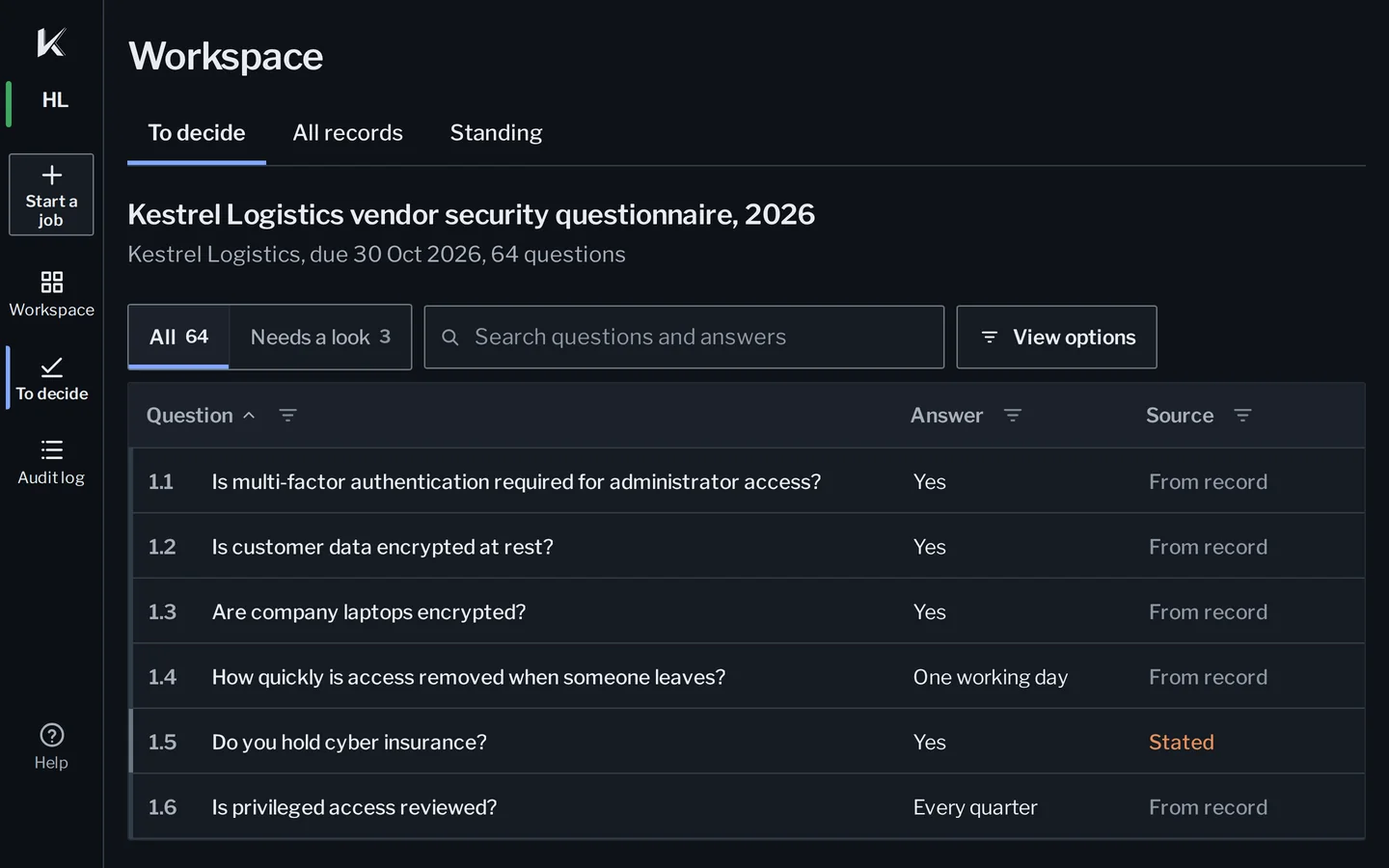Image resolution: width=1389 pixels, height=868 pixels.
Task: Click the 'Every quarter' answer
Action: coord(975,807)
